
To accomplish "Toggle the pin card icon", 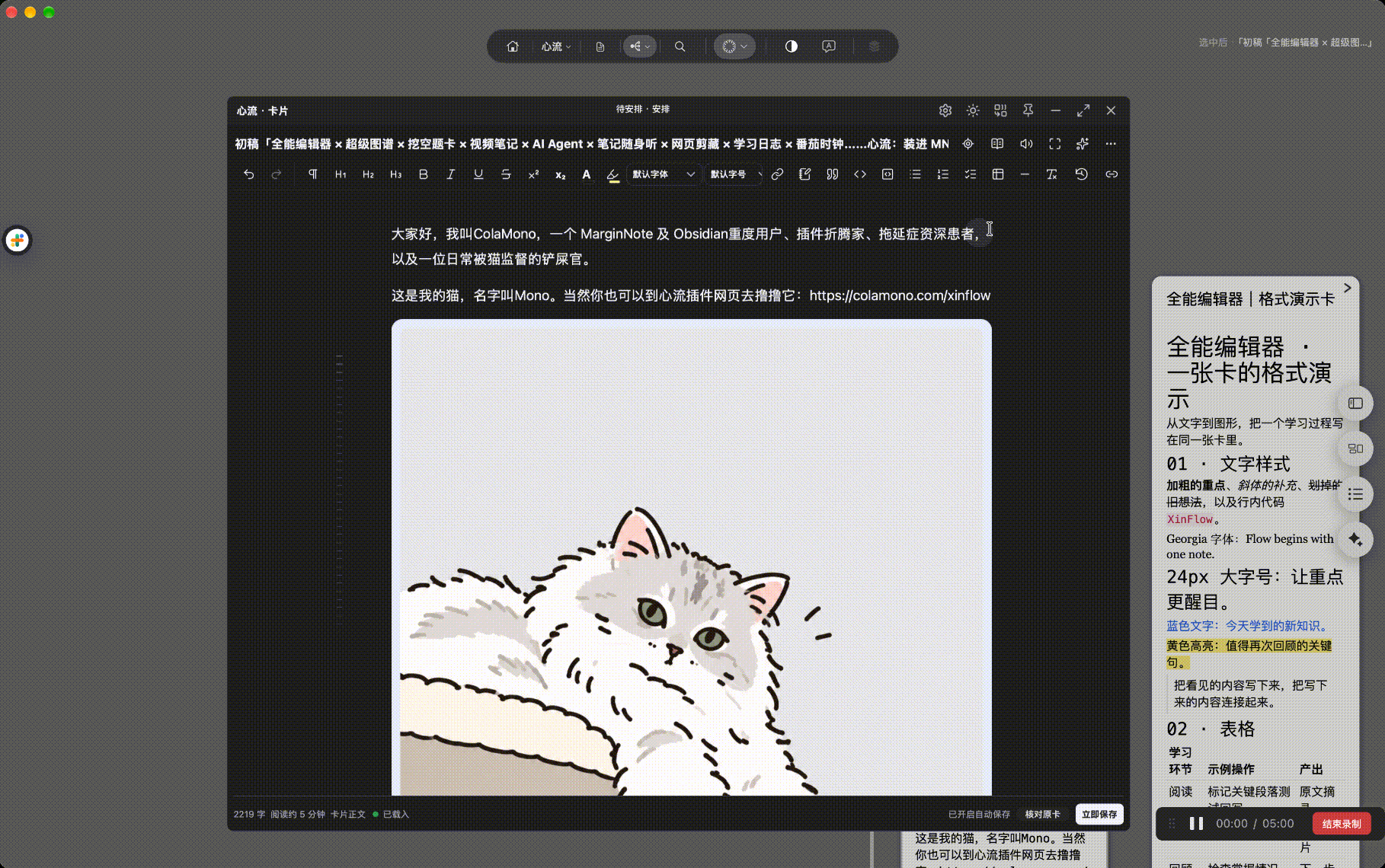I will pyautogui.click(x=1028, y=110).
